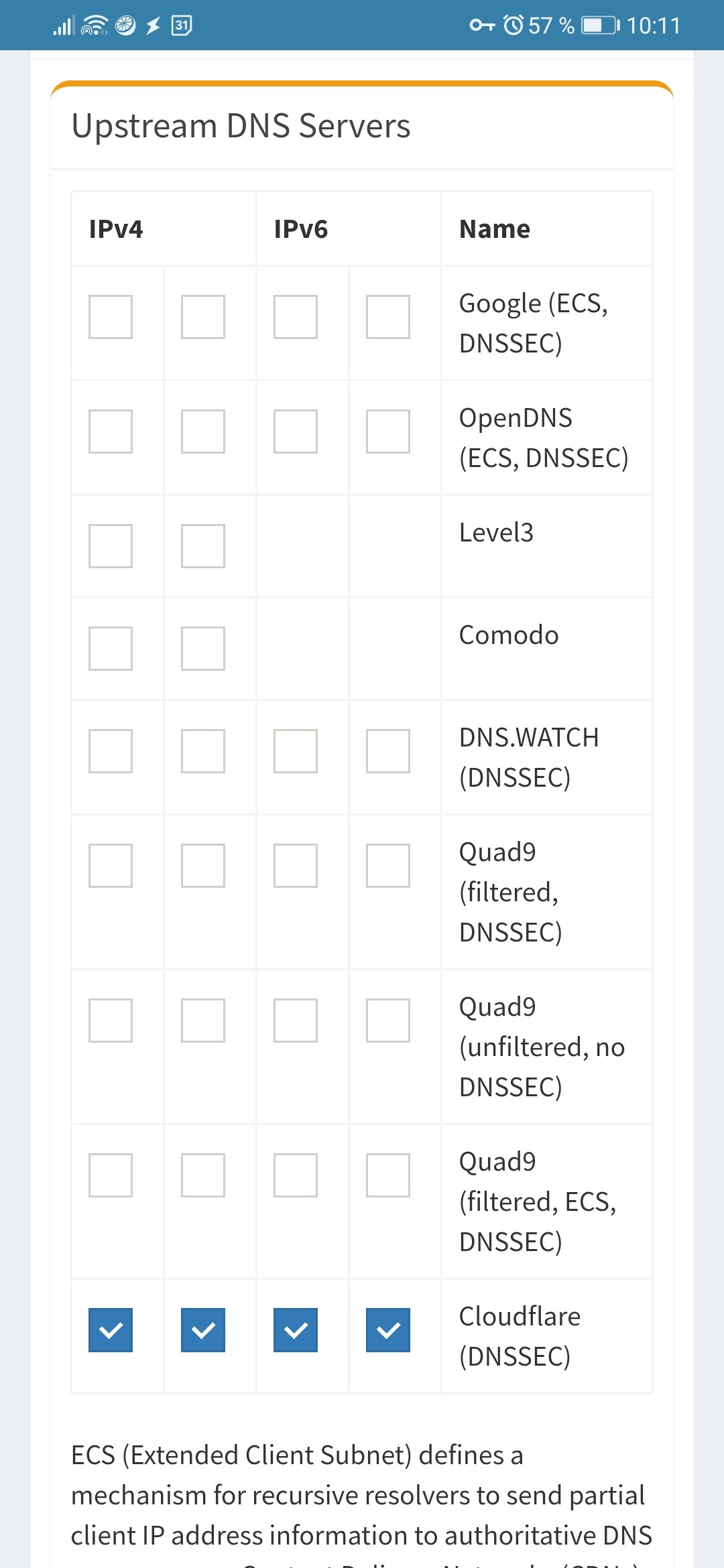The image size is (724, 1568).
Task: Tap the cellular signal strength icon
Action: point(64,25)
